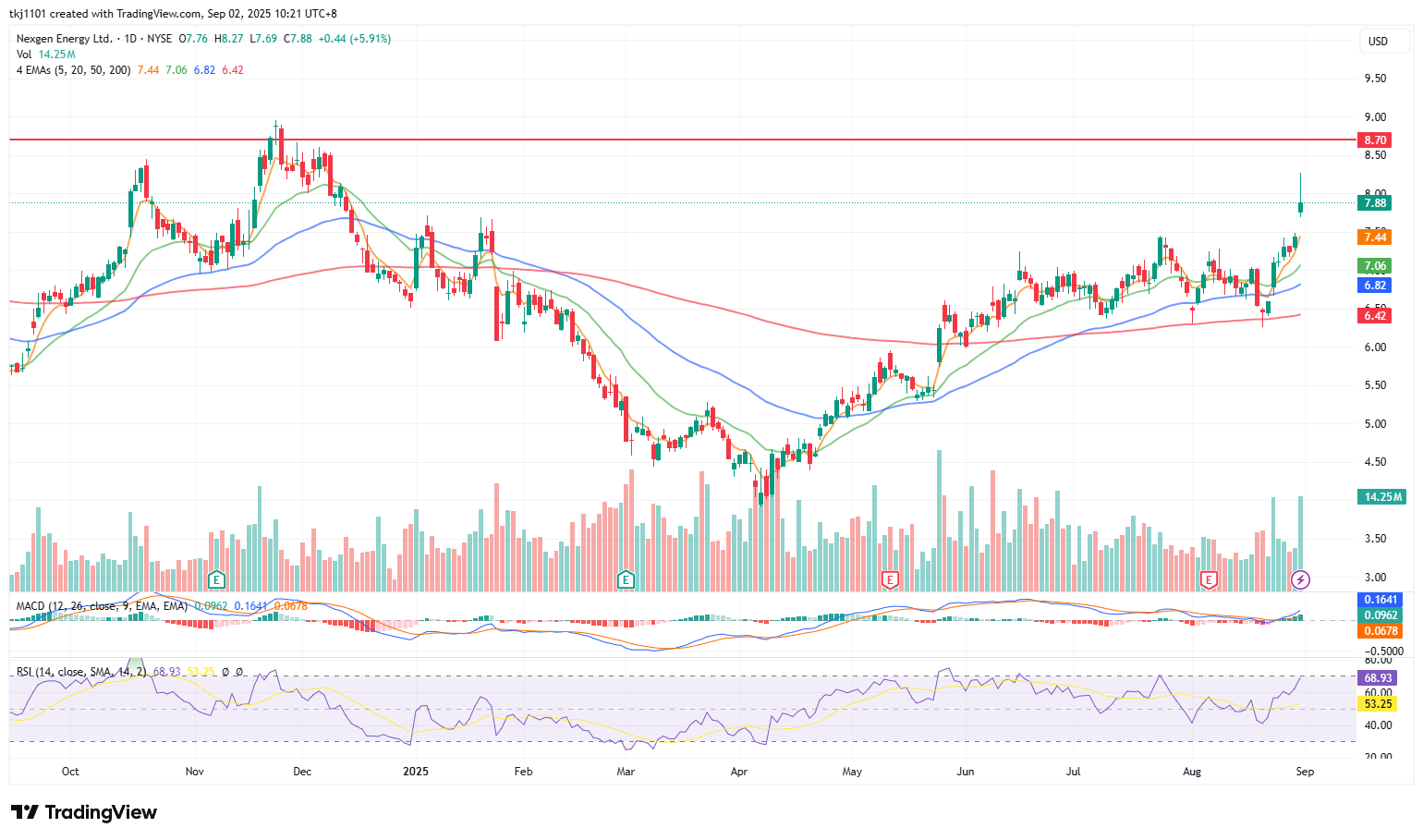Open the USD currency selector
This screenshot has height=840, width=1423.
pos(1378,41)
